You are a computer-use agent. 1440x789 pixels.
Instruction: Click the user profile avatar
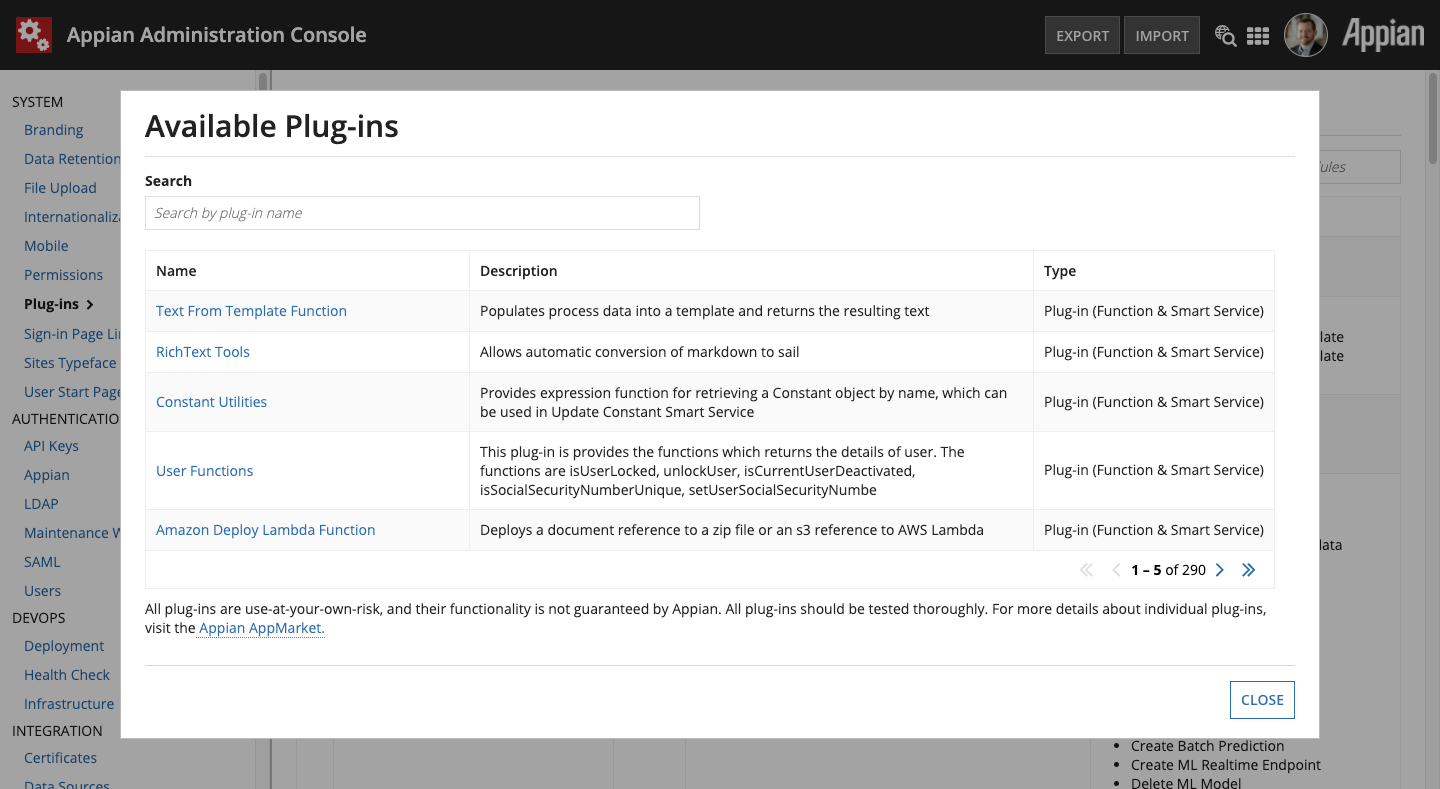pyautogui.click(x=1305, y=35)
